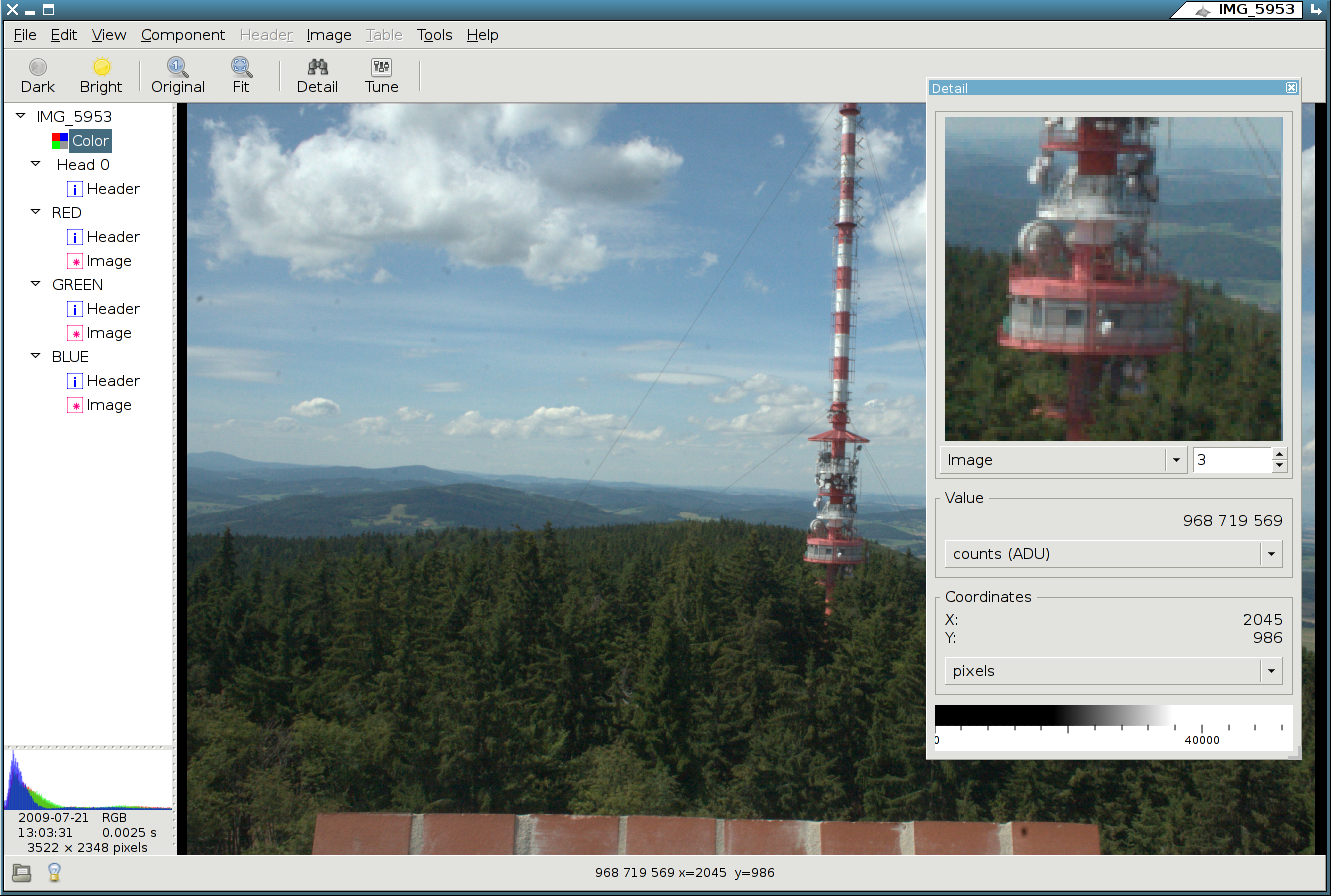Click the lightbulb icon in status bar

55,872
